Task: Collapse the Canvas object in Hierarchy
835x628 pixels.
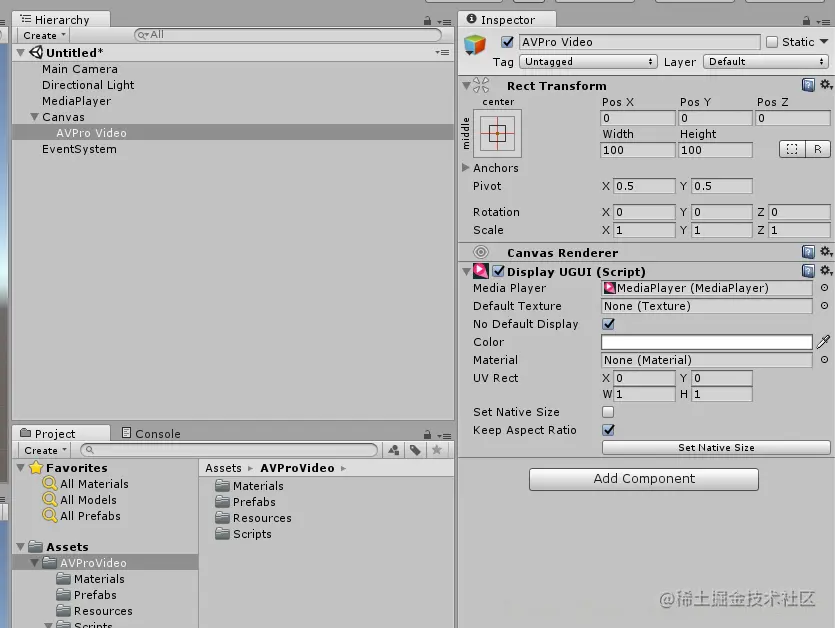Action: [35, 117]
